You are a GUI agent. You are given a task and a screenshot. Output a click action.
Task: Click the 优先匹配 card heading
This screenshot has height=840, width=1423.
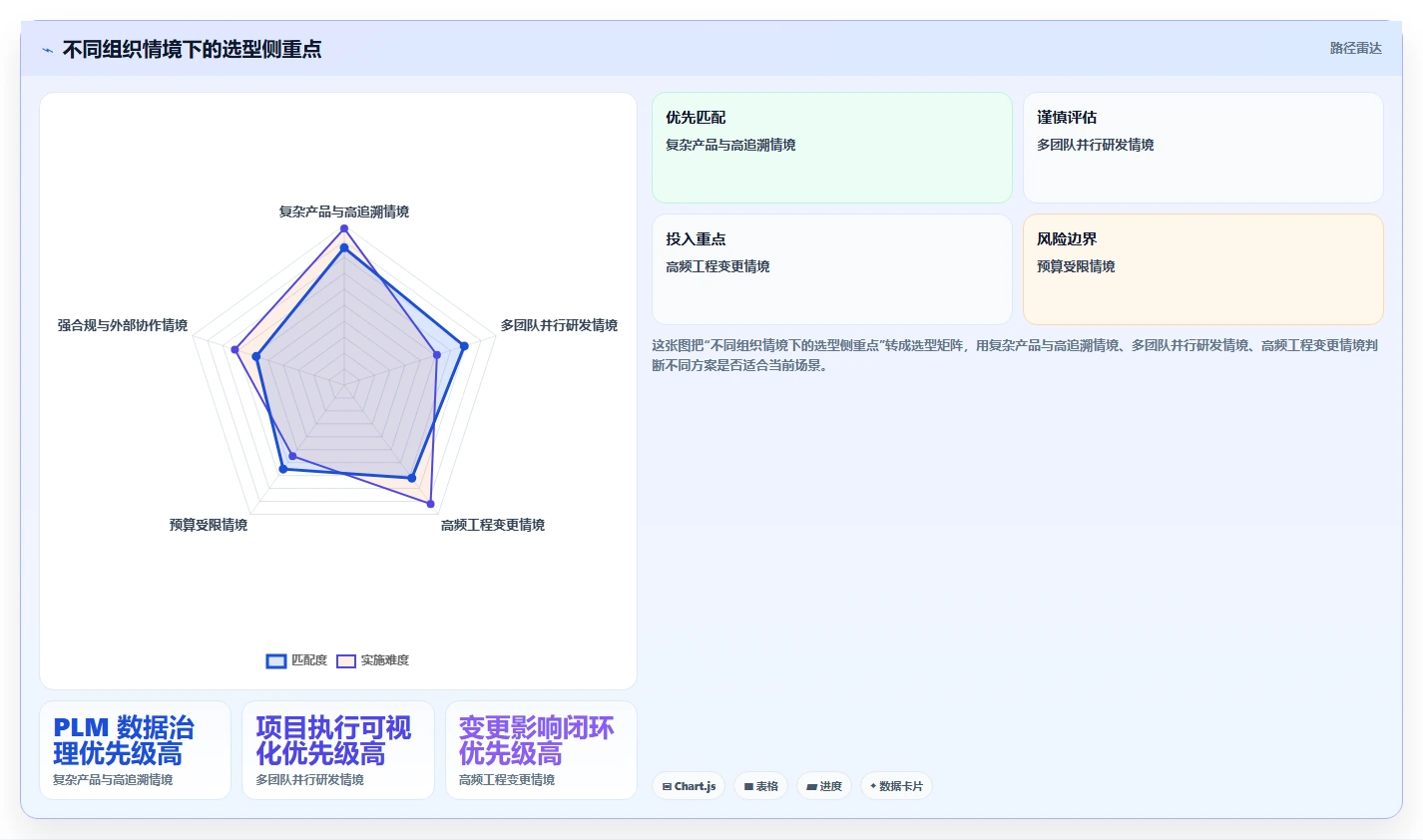[x=696, y=117]
